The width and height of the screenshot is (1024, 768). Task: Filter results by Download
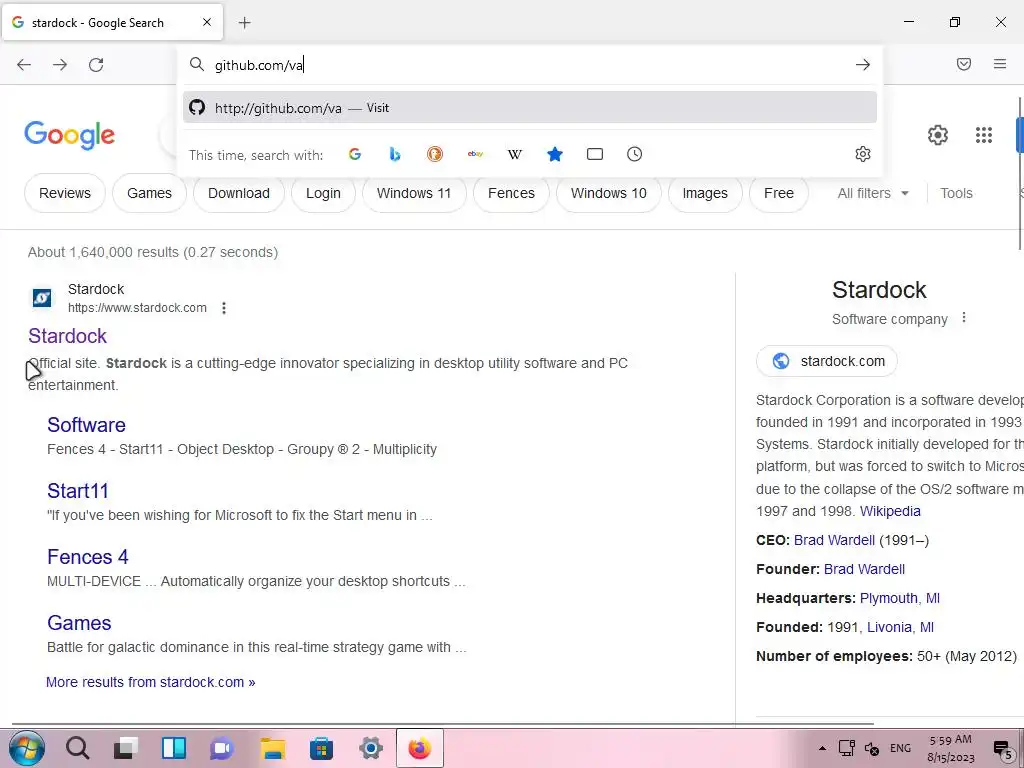239,193
